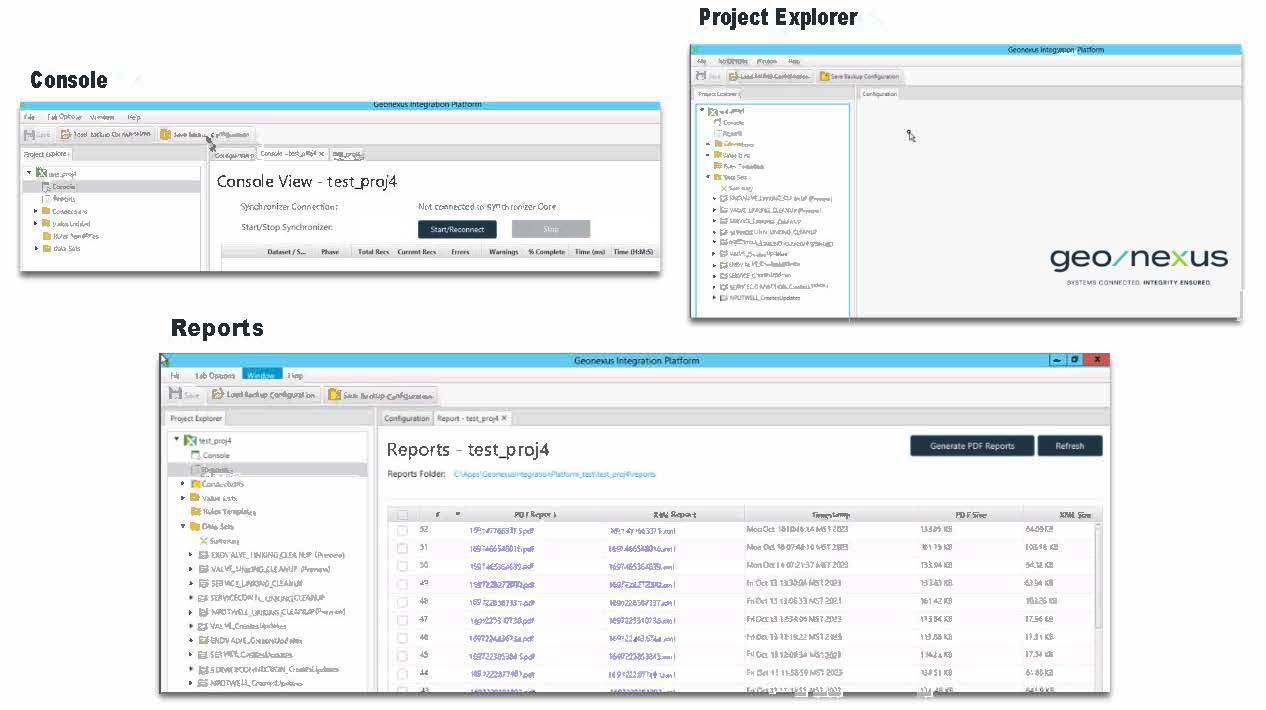
Task: Toggle the select-all checkbox in reports table header
Action: click(x=402, y=515)
